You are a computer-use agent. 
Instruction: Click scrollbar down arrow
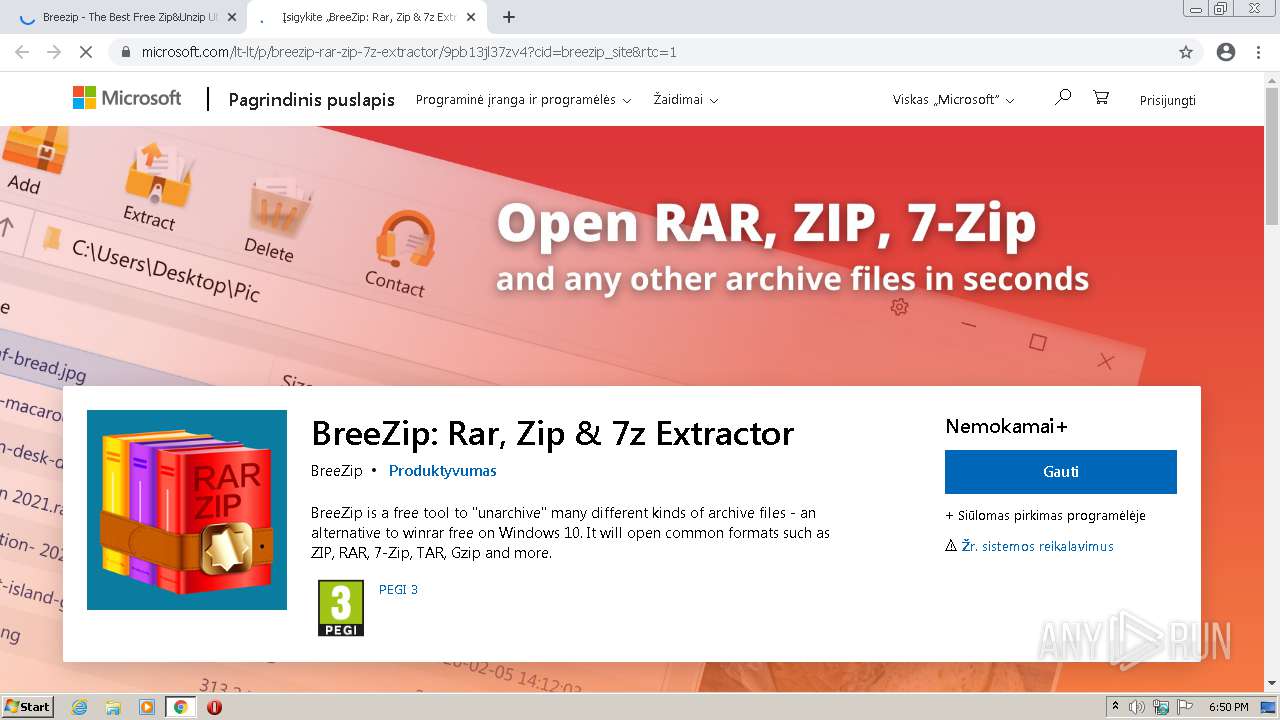click(x=1272, y=684)
